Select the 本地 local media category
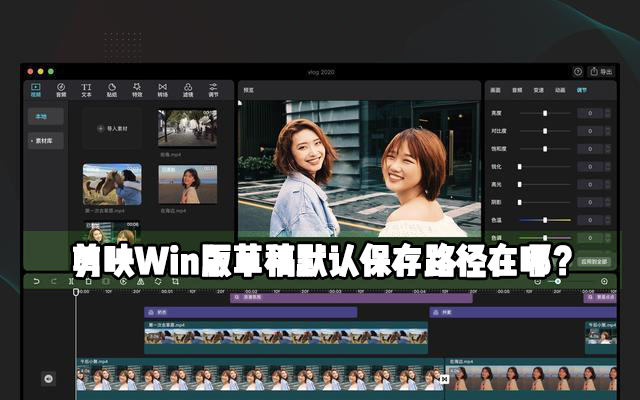The height and width of the screenshot is (400, 640). (45, 117)
